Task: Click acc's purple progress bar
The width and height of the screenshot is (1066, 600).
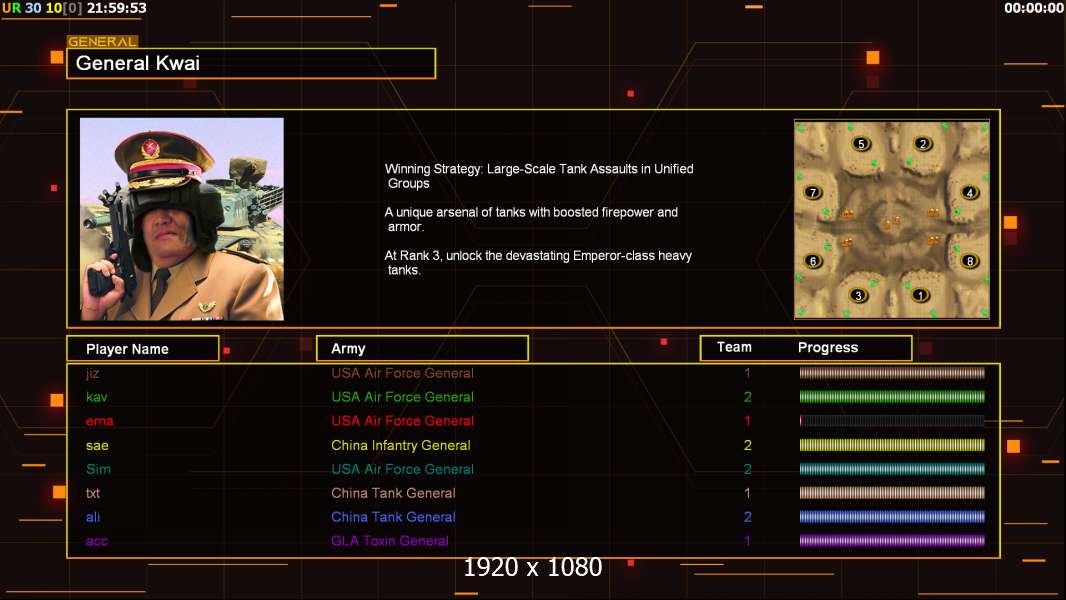Action: [x=892, y=541]
